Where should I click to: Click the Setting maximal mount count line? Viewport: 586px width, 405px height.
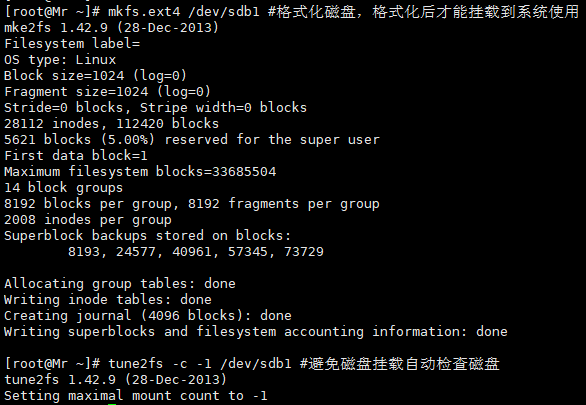pos(136,396)
